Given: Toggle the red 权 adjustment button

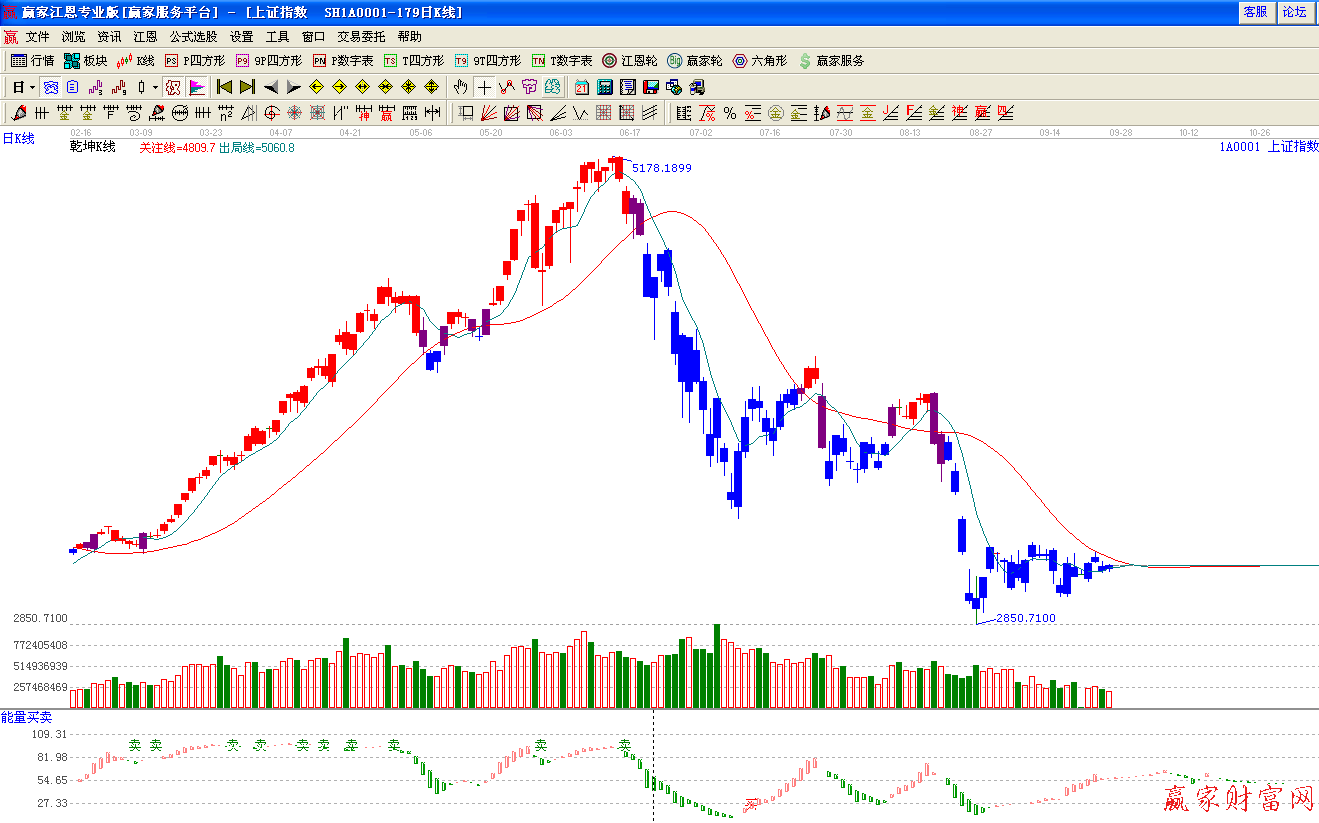Looking at the screenshot, I should pos(173,87).
